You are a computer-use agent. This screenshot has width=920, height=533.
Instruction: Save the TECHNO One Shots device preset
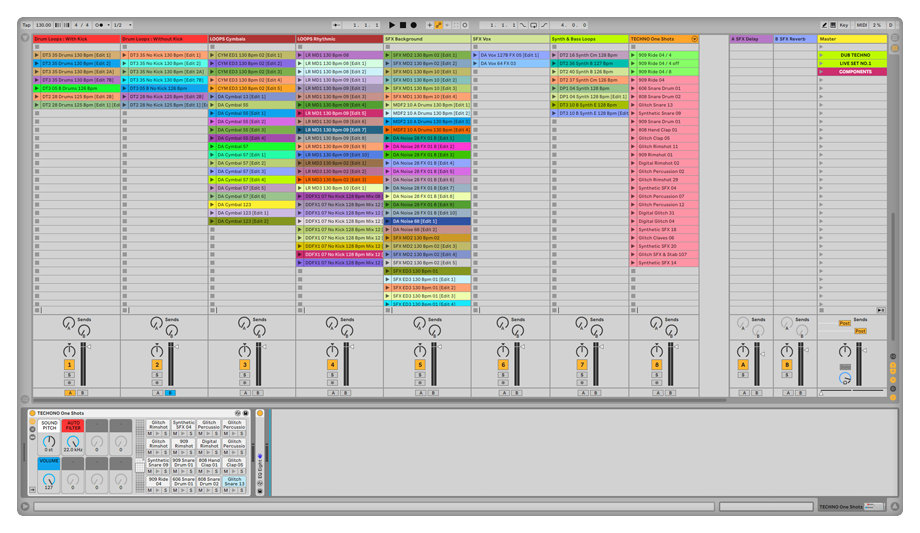(x=246, y=413)
